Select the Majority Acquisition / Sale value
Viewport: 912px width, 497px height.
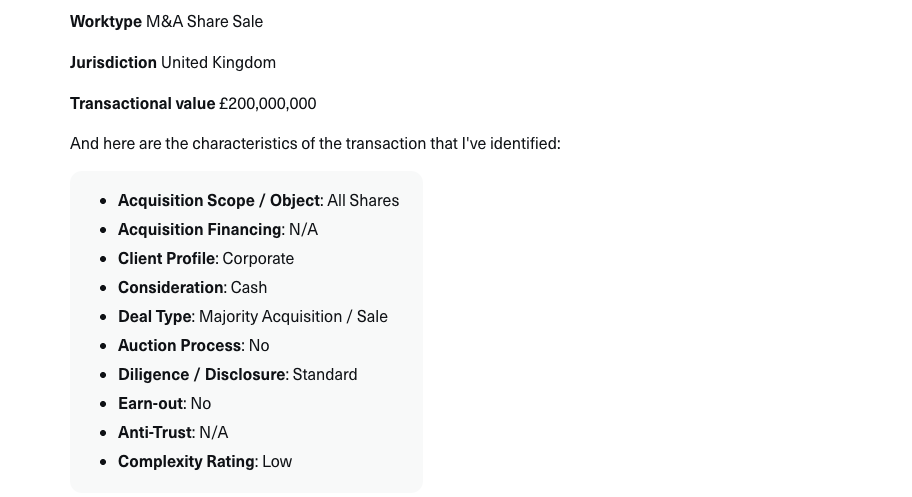(293, 316)
